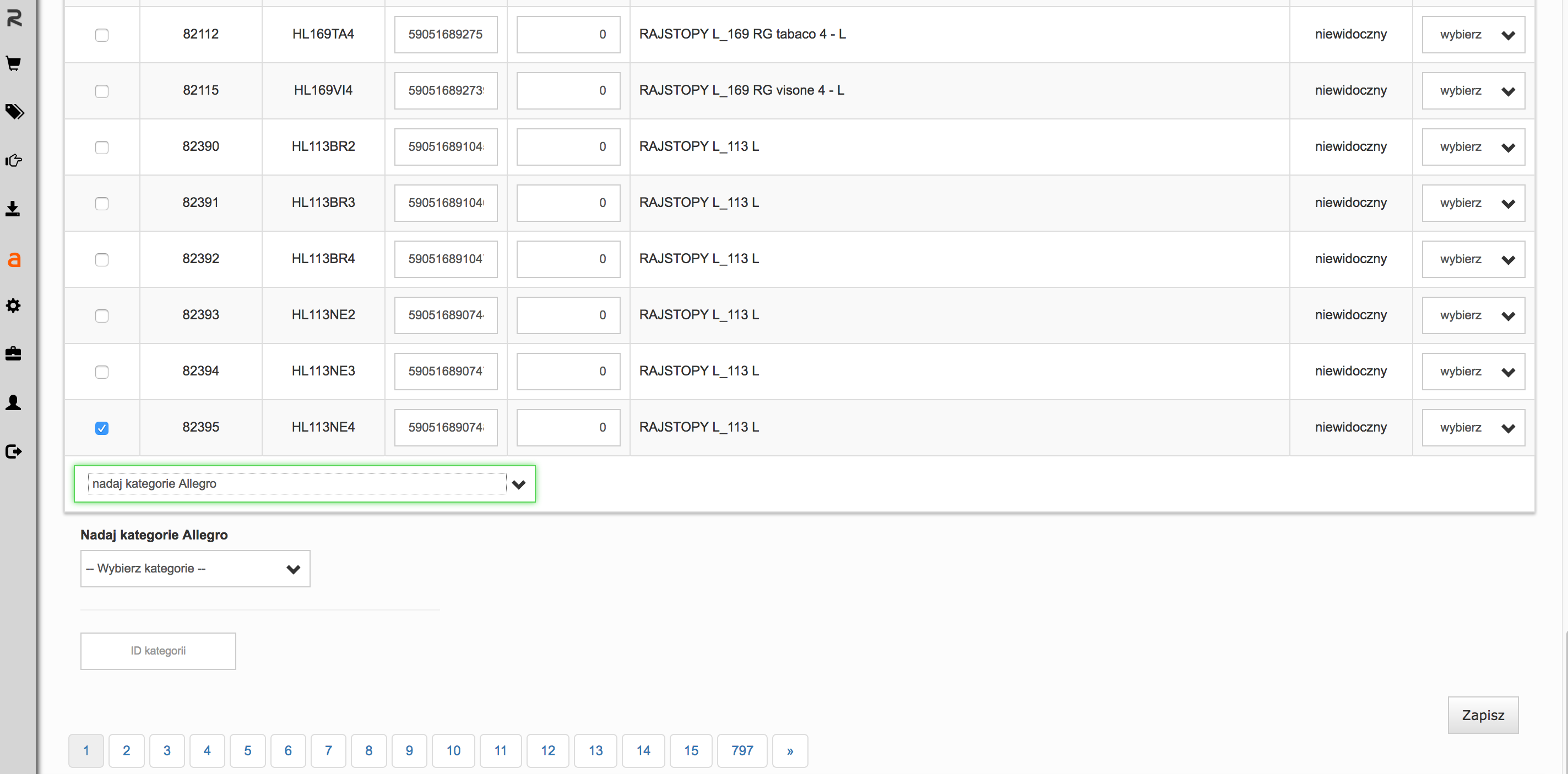Open the download sidebar icon
The height and width of the screenshot is (774, 1568).
pos(13,209)
